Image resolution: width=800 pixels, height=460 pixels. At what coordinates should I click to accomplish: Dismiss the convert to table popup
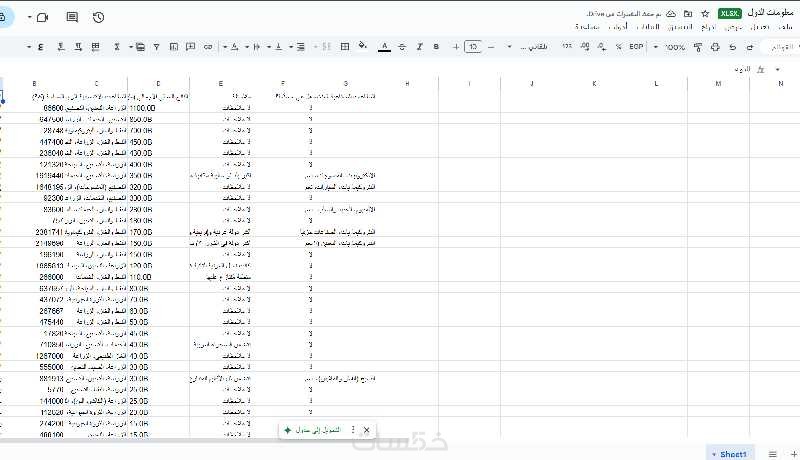coord(366,430)
